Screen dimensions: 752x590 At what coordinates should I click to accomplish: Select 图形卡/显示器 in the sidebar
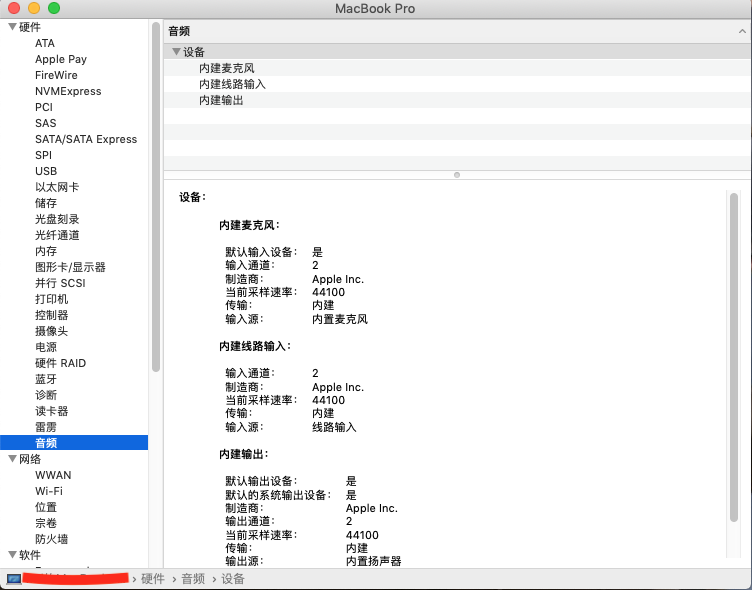point(70,267)
